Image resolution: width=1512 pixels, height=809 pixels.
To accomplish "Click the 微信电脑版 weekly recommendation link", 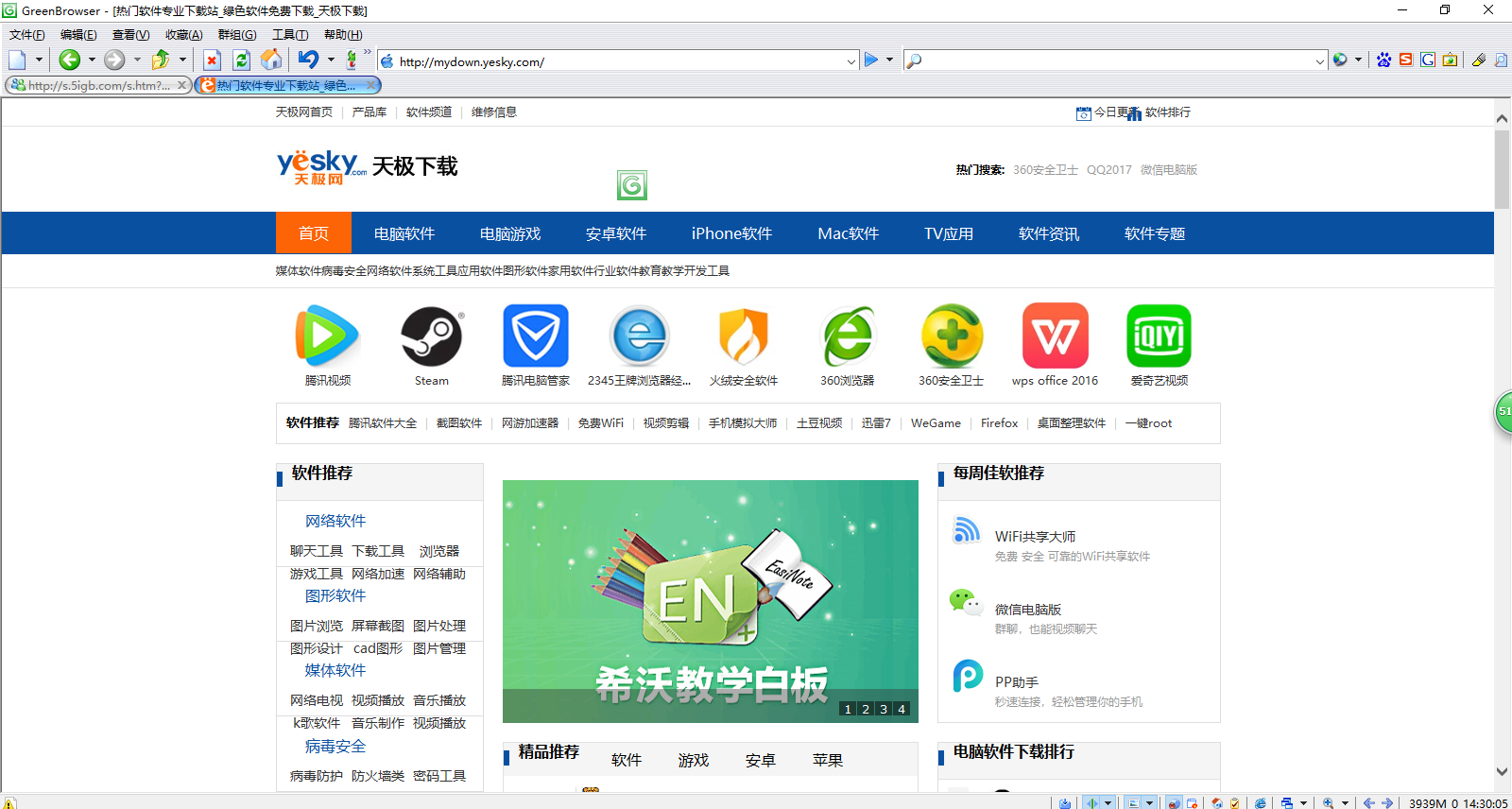I will click(x=1028, y=610).
